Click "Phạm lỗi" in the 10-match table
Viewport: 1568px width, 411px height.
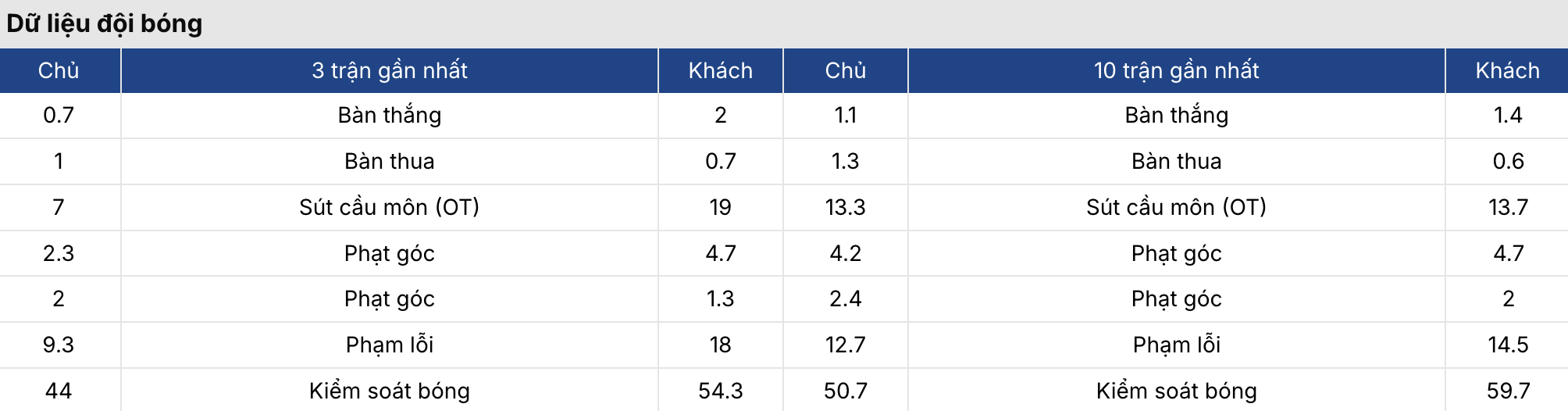pyautogui.click(x=1176, y=345)
